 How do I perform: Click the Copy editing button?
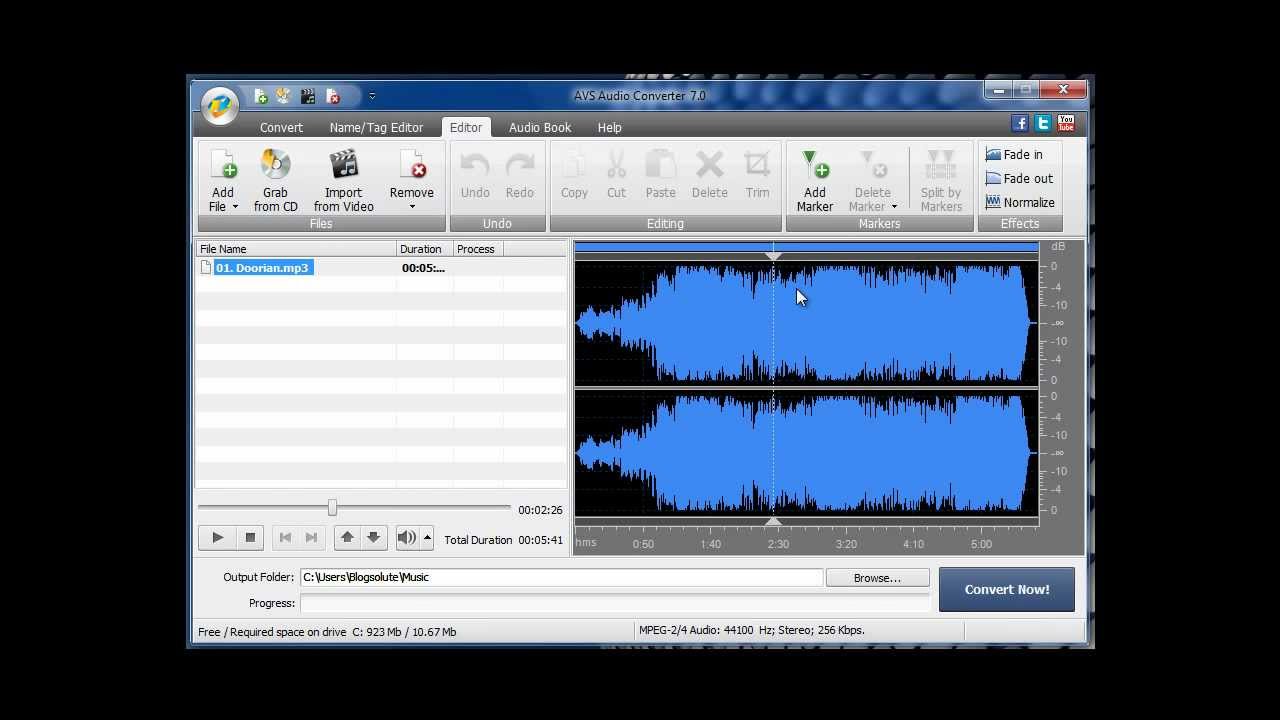[x=574, y=175]
